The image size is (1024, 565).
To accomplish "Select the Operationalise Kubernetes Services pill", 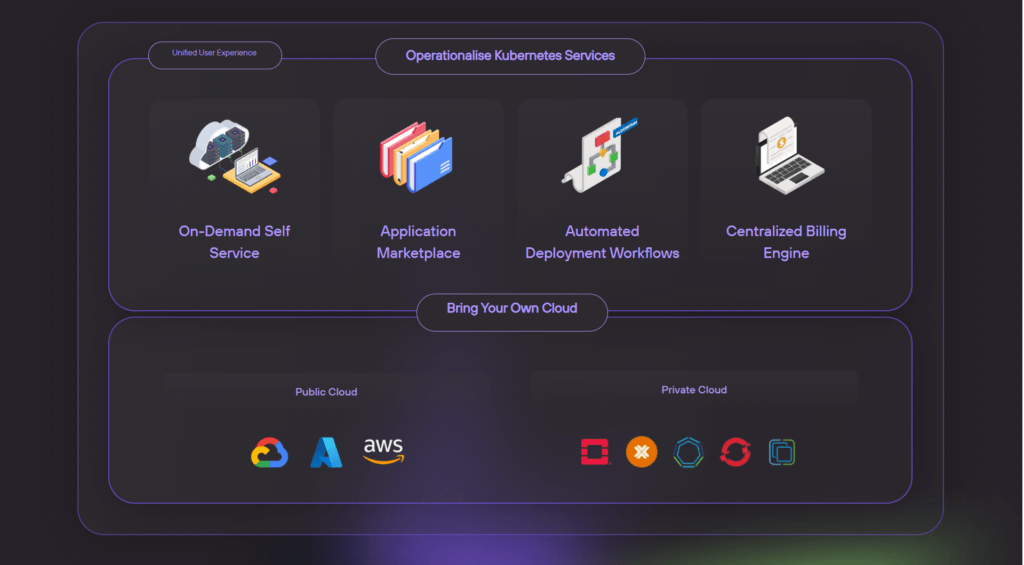I will coord(510,56).
